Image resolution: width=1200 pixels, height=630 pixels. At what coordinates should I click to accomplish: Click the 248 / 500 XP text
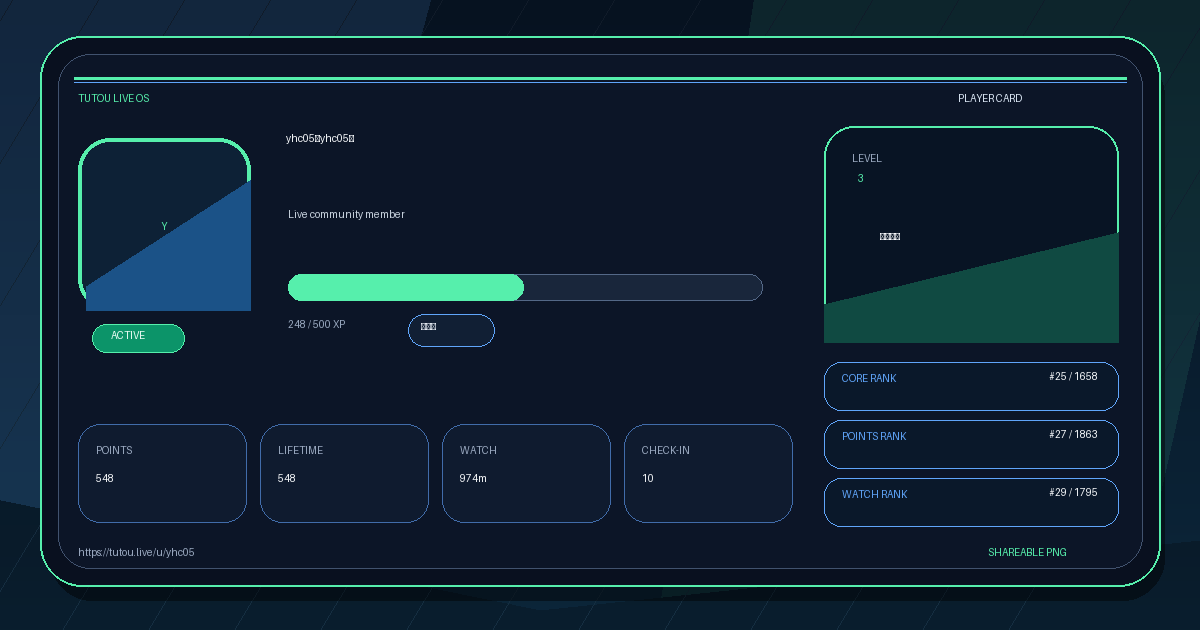pyautogui.click(x=317, y=324)
